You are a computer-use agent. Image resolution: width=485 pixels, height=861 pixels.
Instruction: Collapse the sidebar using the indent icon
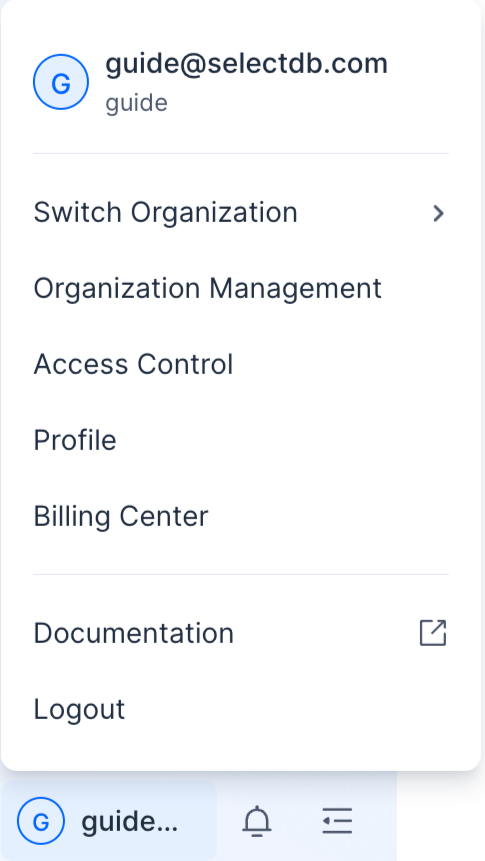[337, 821]
